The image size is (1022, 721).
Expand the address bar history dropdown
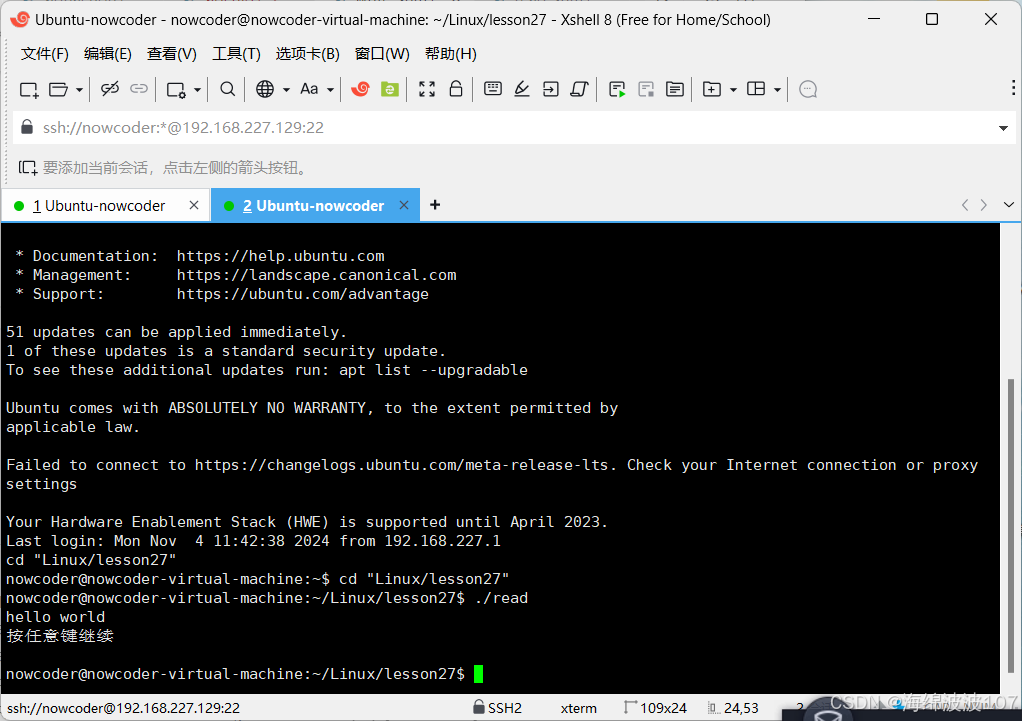coord(1004,128)
